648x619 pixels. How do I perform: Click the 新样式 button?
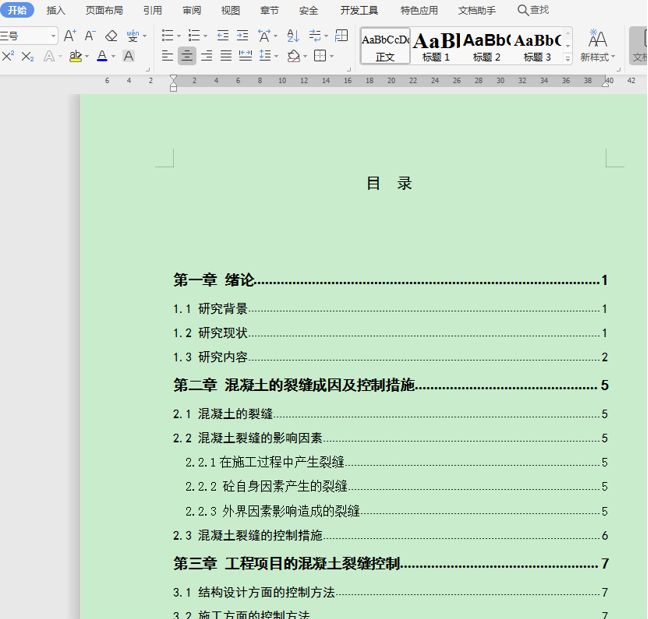click(x=598, y=46)
